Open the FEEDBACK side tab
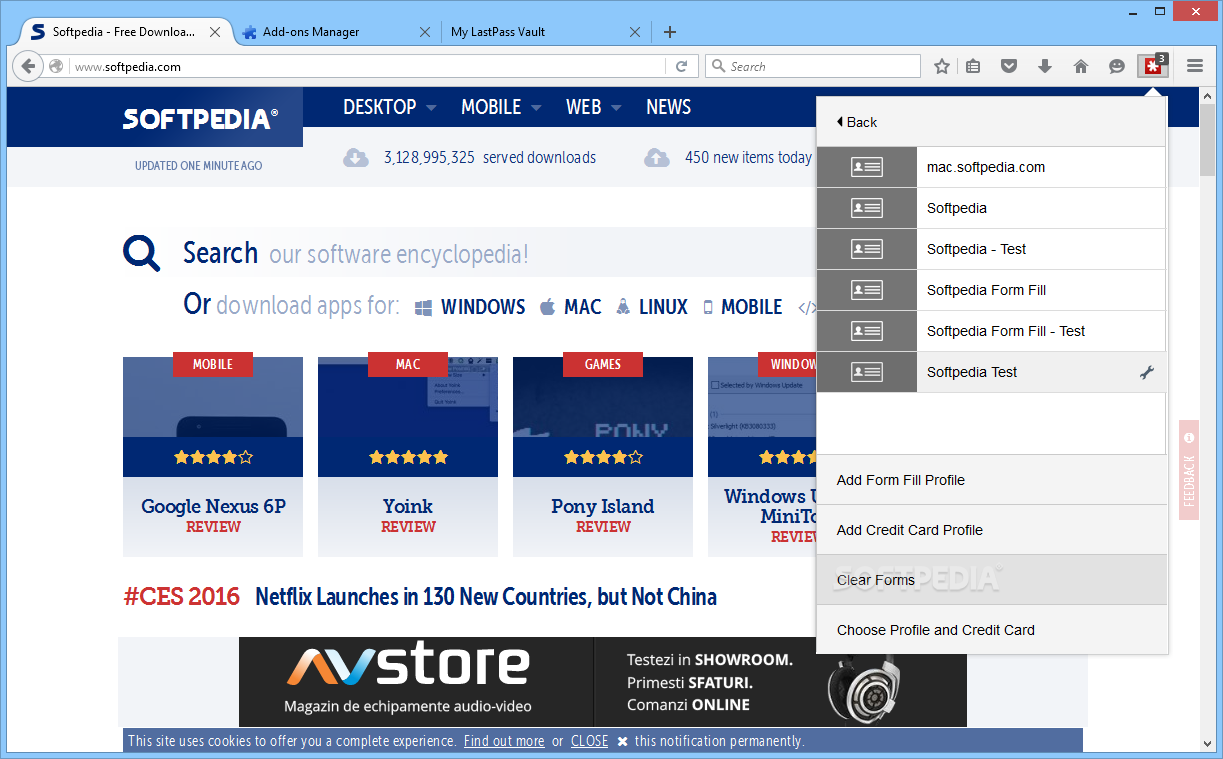The width and height of the screenshot is (1223, 759). tap(1188, 470)
